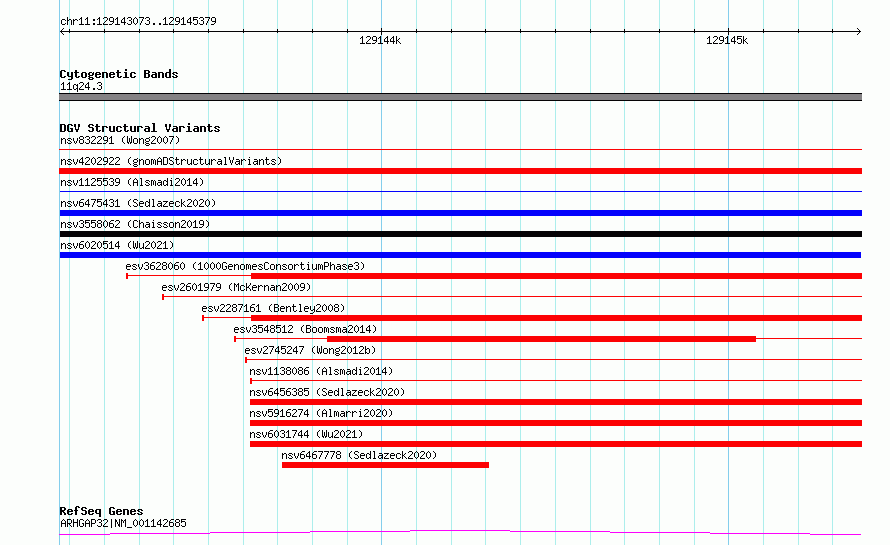Viewport: 890px width, 545px height.
Task: Click the nsv4202922 (gnomADStructuralVariants) label
Action: coord(171,161)
